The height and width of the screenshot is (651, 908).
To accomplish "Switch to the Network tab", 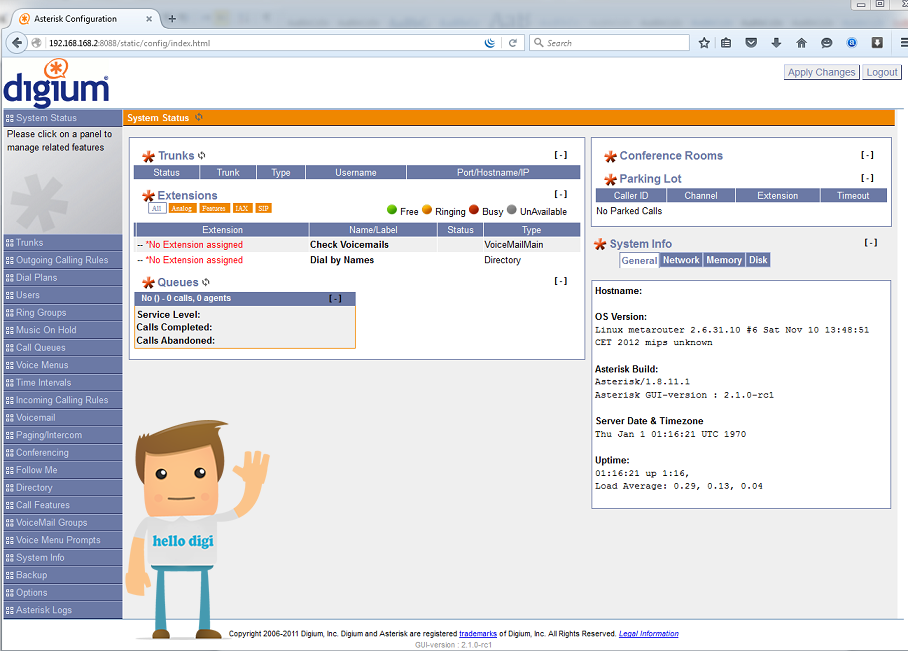I will 681,260.
